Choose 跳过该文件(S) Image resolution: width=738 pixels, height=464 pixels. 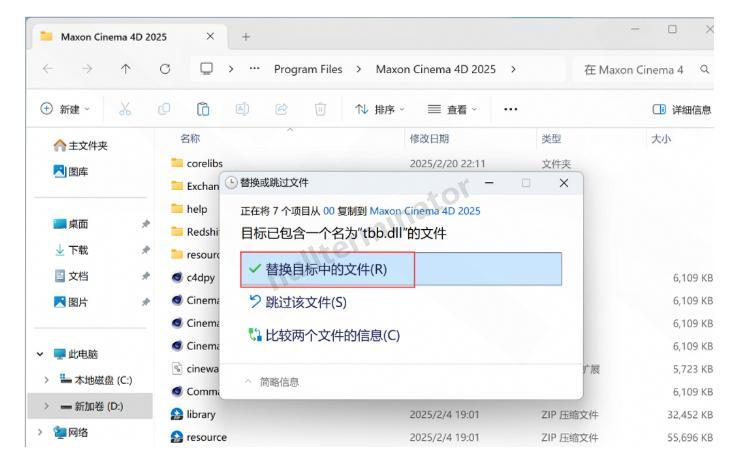298,302
